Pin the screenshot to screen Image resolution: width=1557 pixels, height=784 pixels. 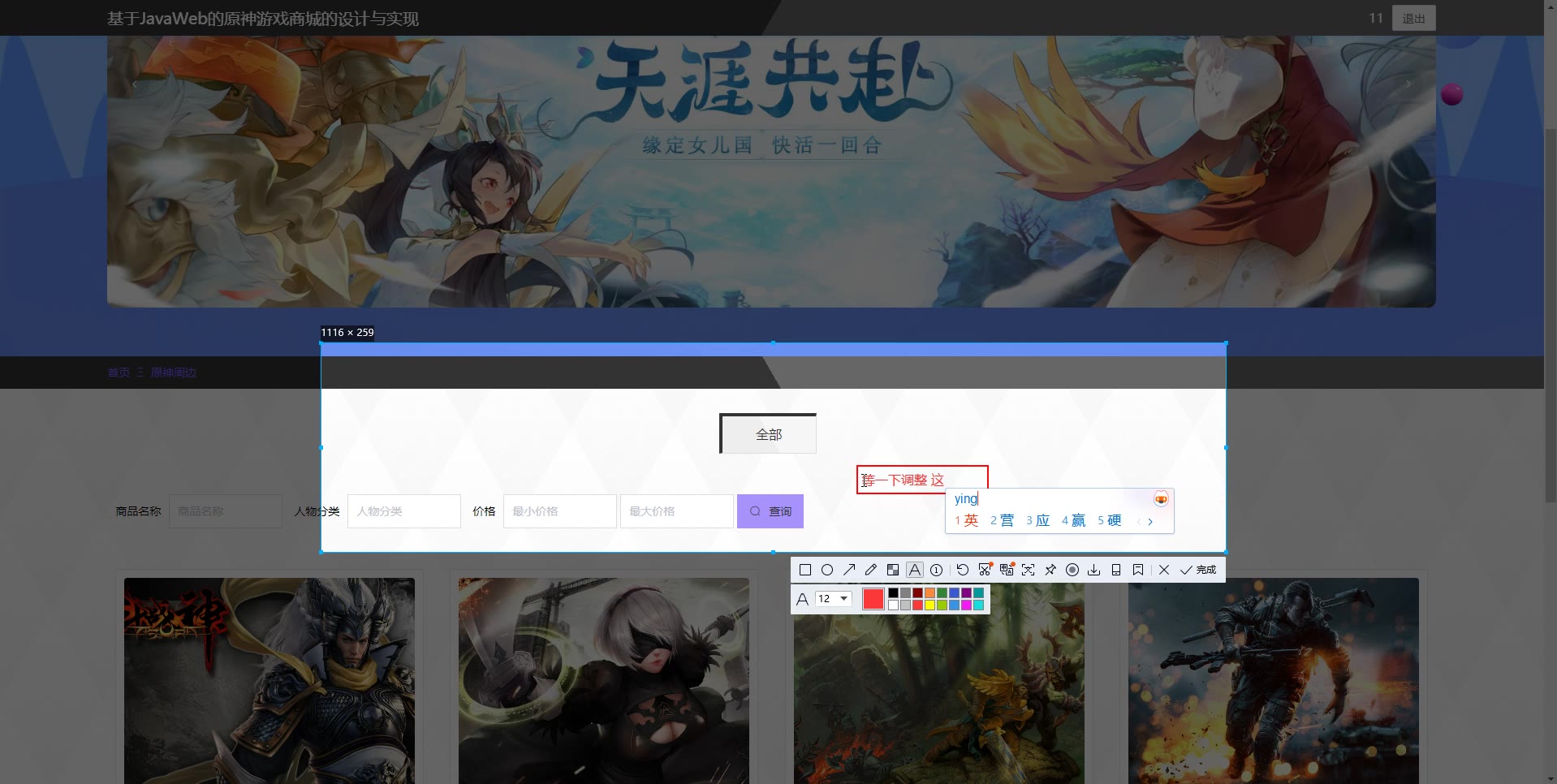point(1050,570)
